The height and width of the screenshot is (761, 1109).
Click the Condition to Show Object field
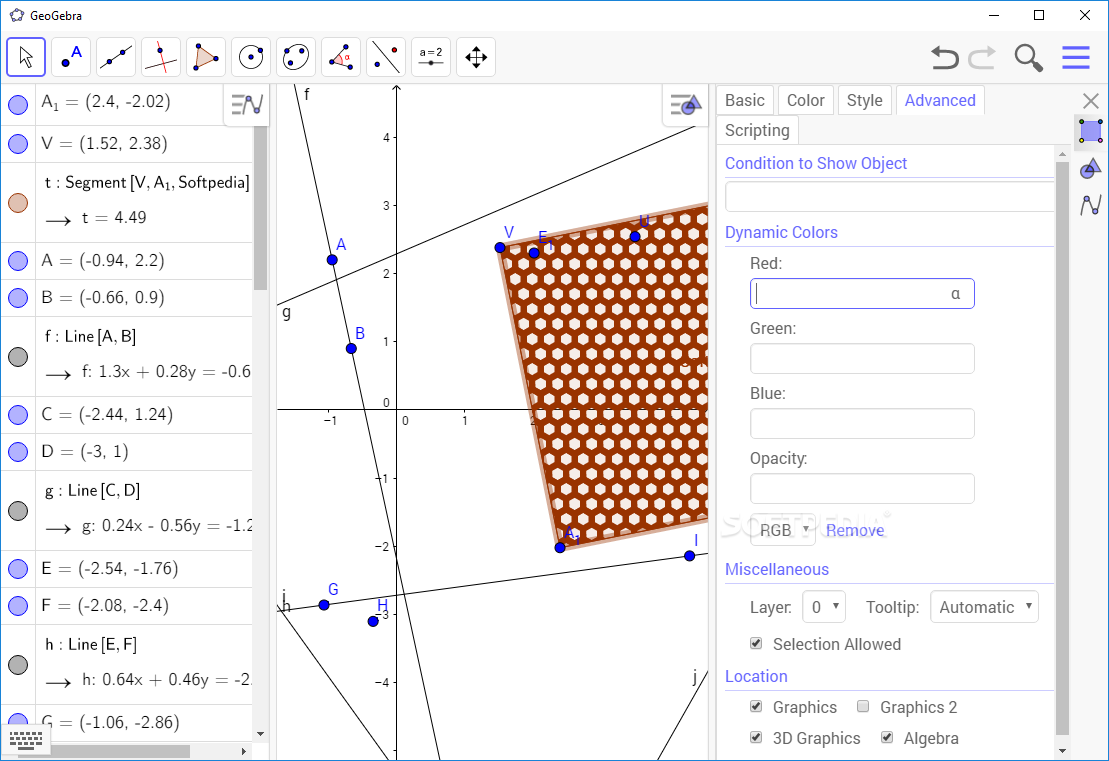tap(889, 197)
